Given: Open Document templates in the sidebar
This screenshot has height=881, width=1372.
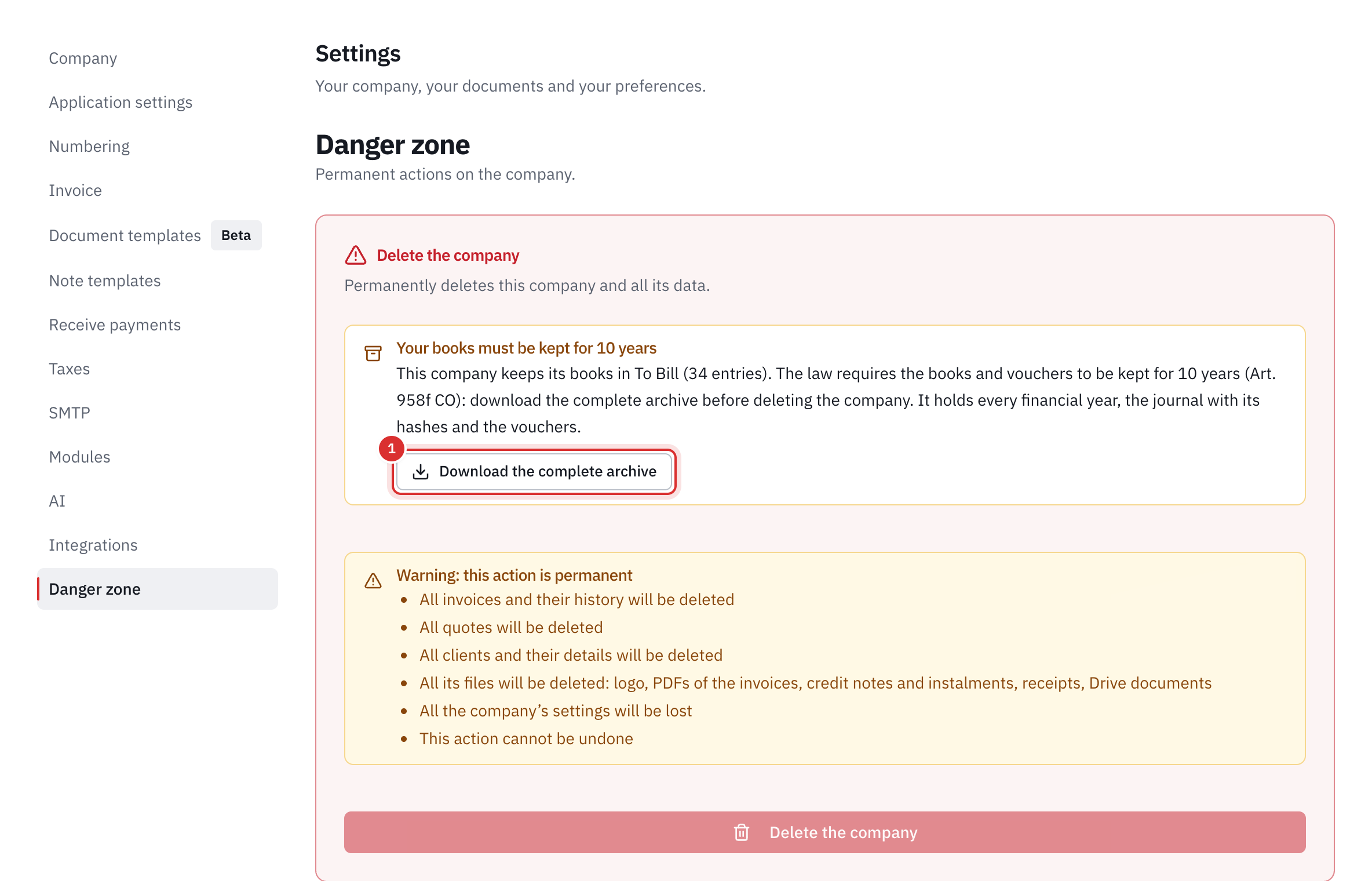Looking at the screenshot, I should (x=125, y=235).
